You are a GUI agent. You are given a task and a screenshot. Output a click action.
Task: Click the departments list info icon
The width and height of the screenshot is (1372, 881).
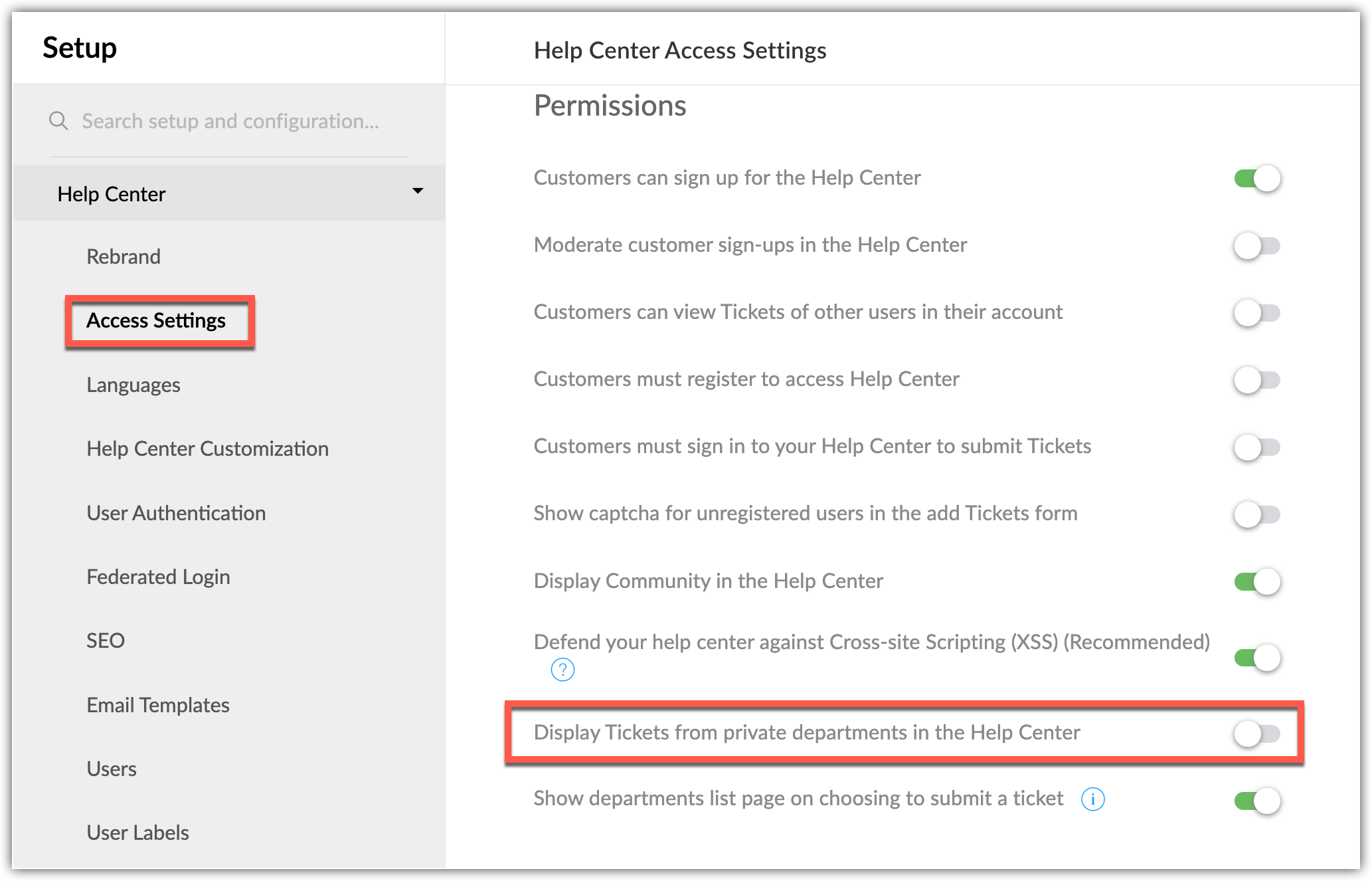tap(1092, 799)
